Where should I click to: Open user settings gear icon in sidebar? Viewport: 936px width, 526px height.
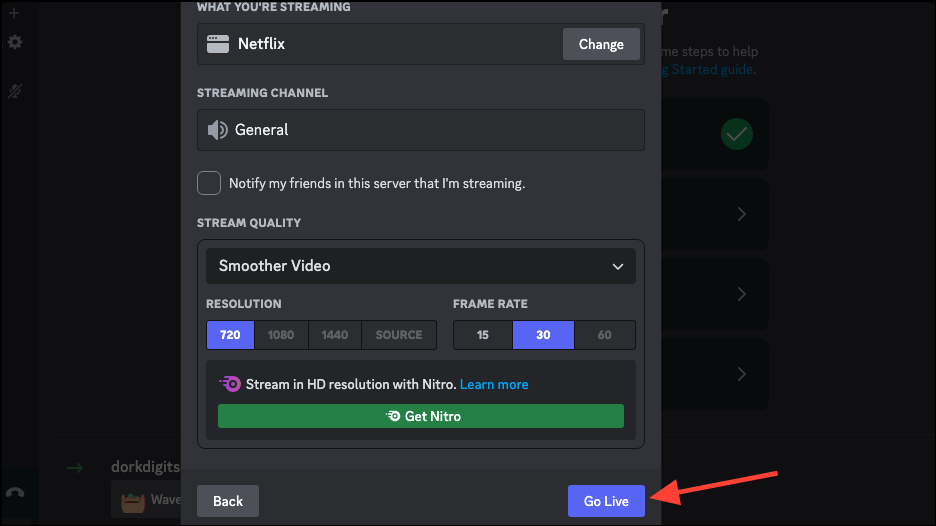pyautogui.click(x=15, y=42)
